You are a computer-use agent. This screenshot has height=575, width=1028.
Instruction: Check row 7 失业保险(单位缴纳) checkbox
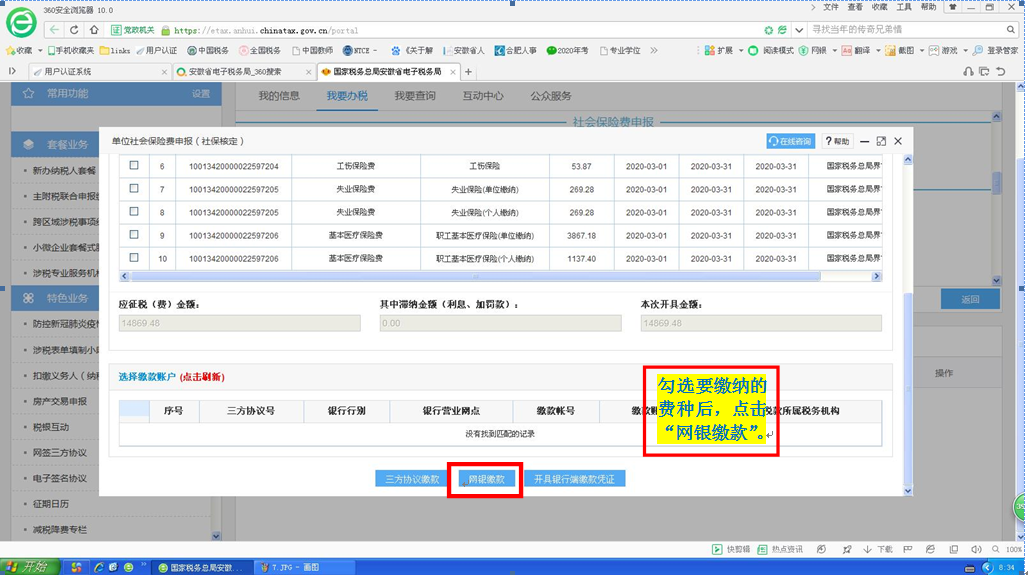click(x=134, y=189)
